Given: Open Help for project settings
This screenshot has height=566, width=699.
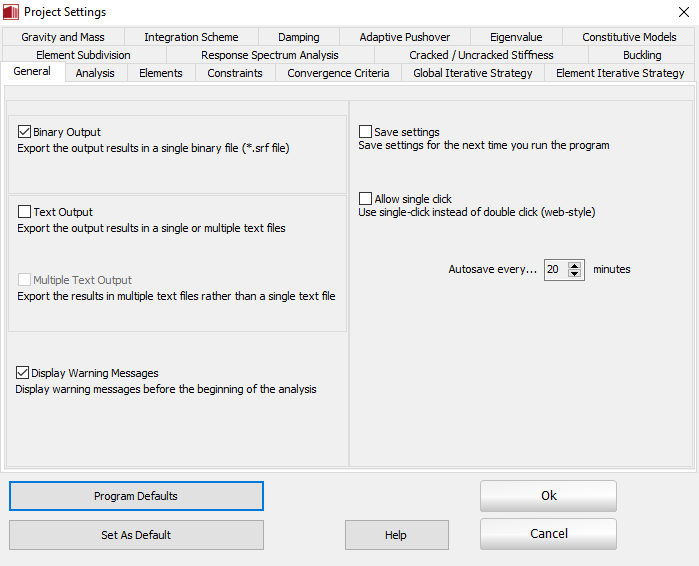Looking at the screenshot, I should (x=396, y=535).
